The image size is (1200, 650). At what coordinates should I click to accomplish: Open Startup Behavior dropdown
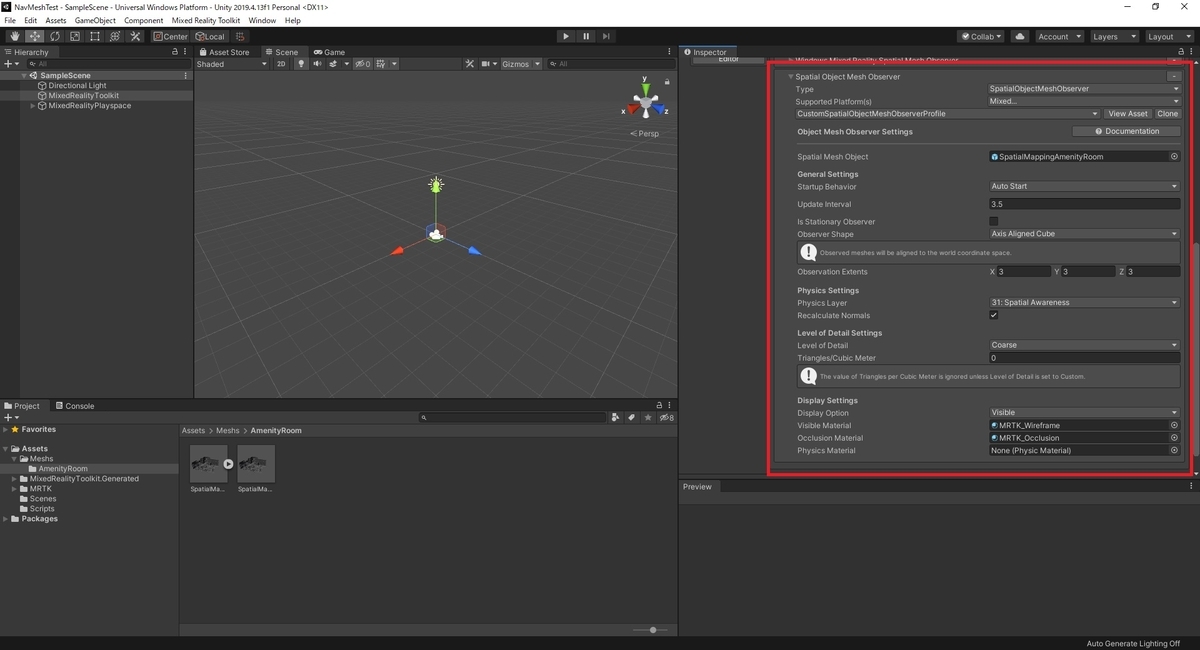[1084, 186]
